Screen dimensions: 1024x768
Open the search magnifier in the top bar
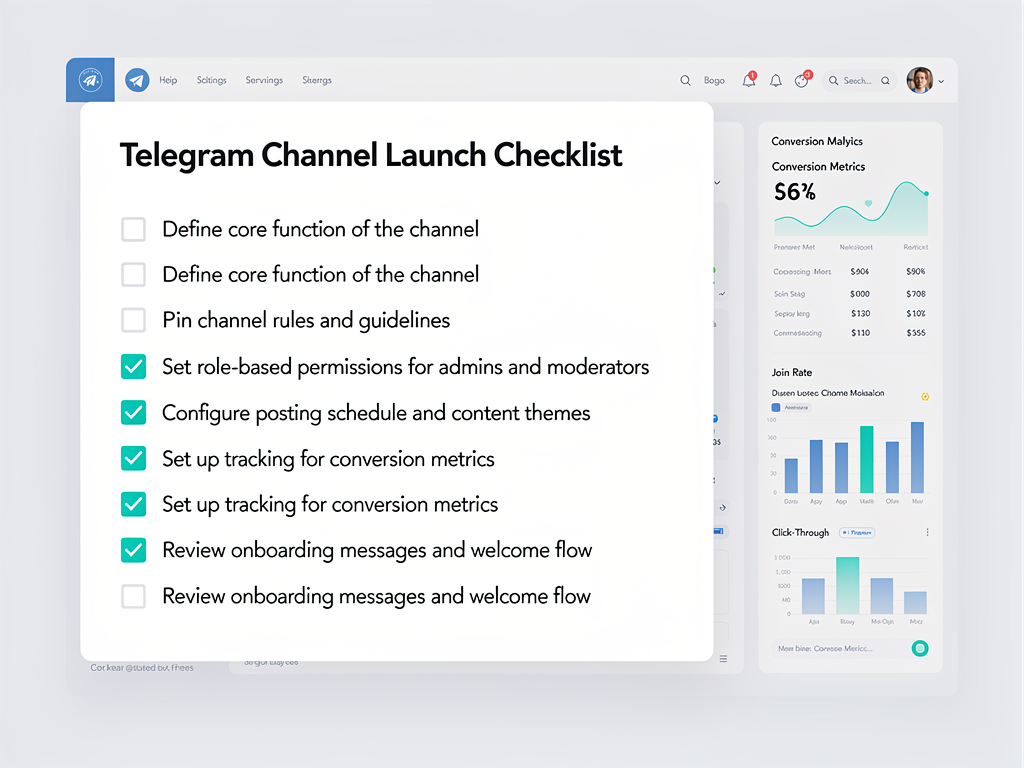coord(686,80)
